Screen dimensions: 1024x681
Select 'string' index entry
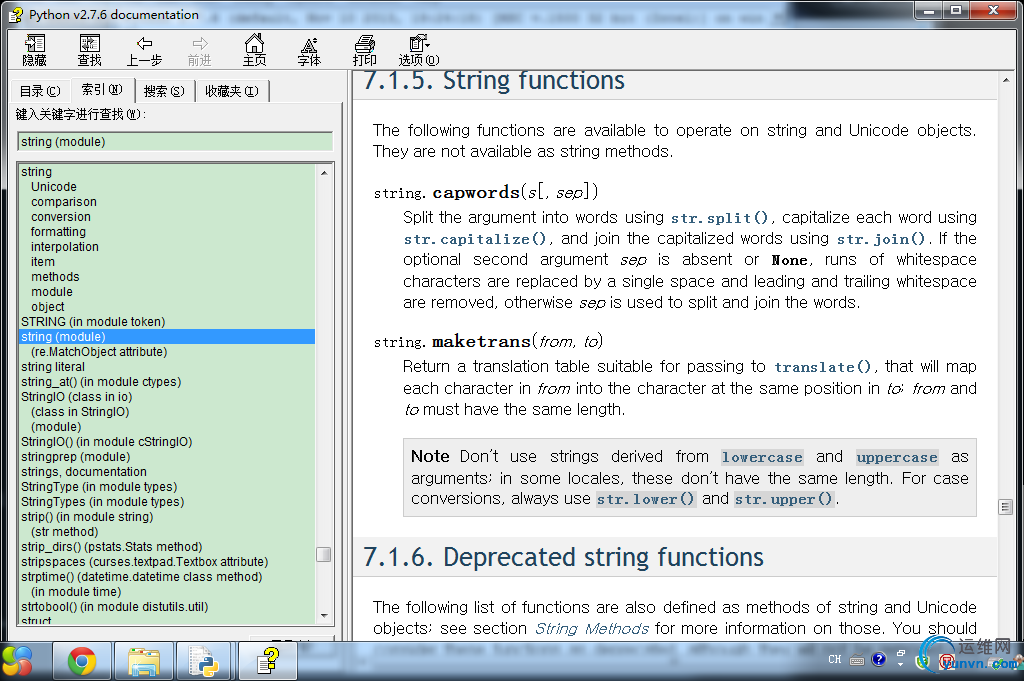37,172
